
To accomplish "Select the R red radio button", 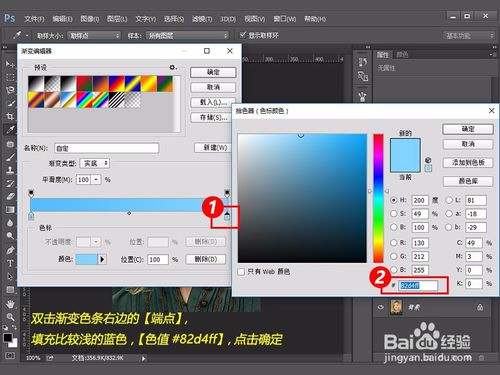I will tap(394, 243).
